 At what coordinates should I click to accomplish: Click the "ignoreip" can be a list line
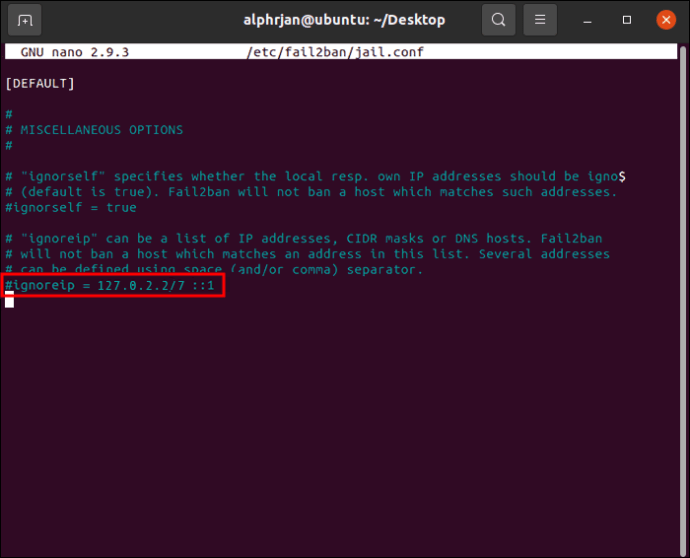(304, 239)
